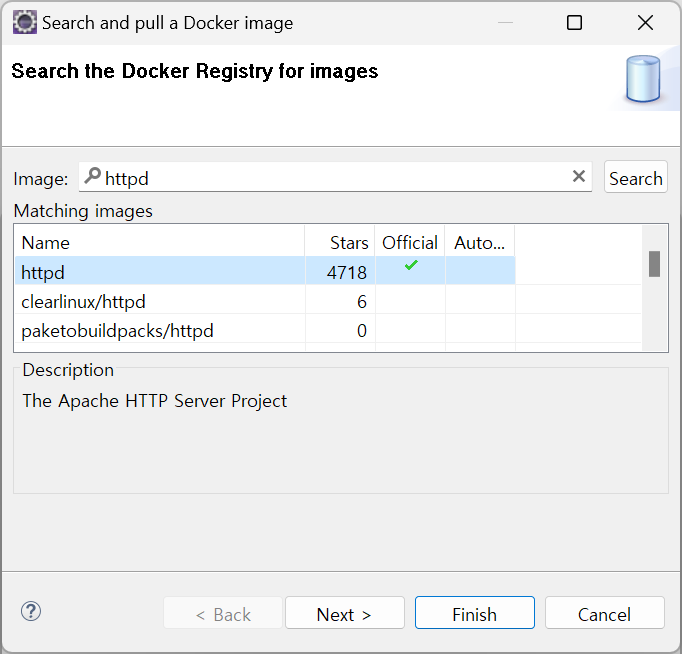Sort results by Name column header
Image resolution: width=682 pixels, height=654 pixels.
pyautogui.click(x=160, y=242)
